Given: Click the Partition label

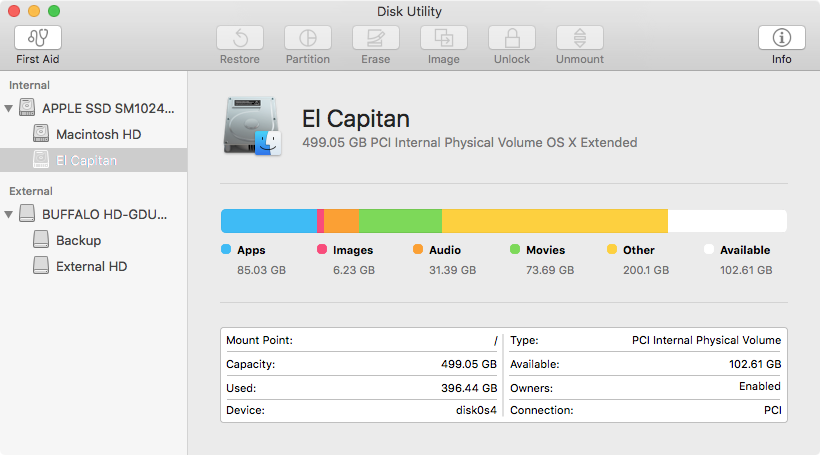Looking at the screenshot, I should pyautogui.click(x=308, y=59).
